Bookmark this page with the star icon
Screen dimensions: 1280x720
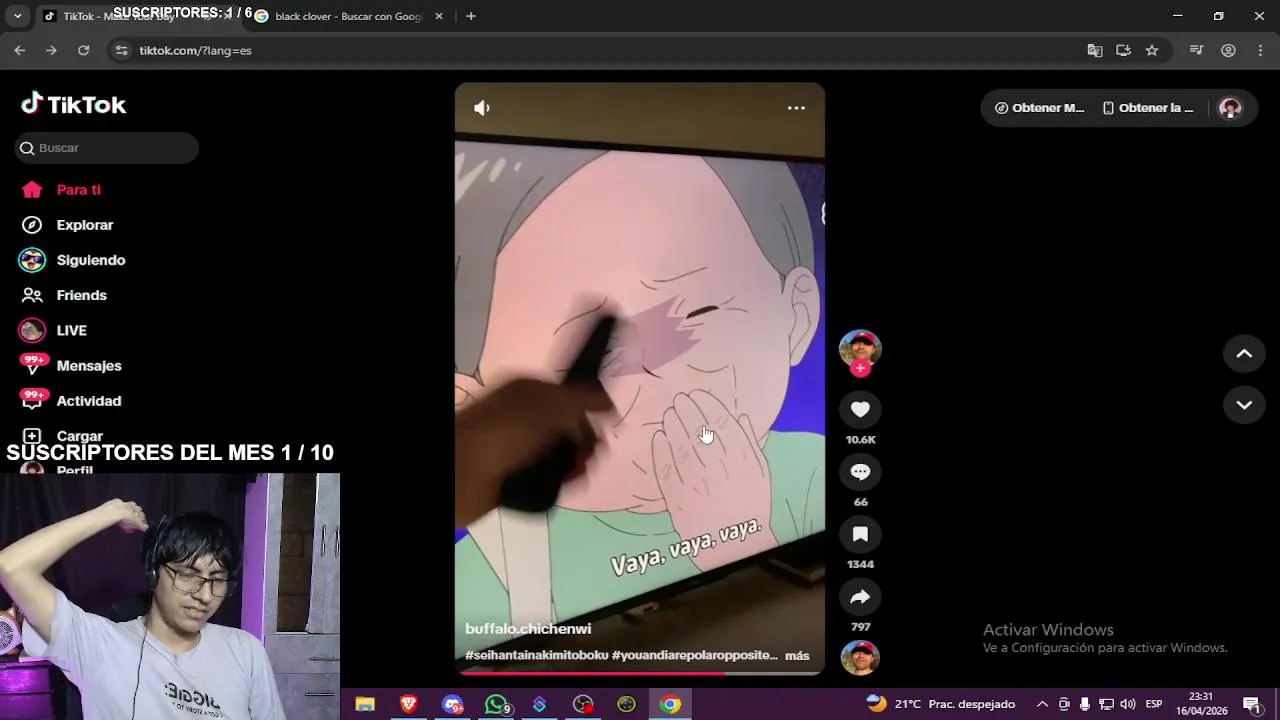1152,50
